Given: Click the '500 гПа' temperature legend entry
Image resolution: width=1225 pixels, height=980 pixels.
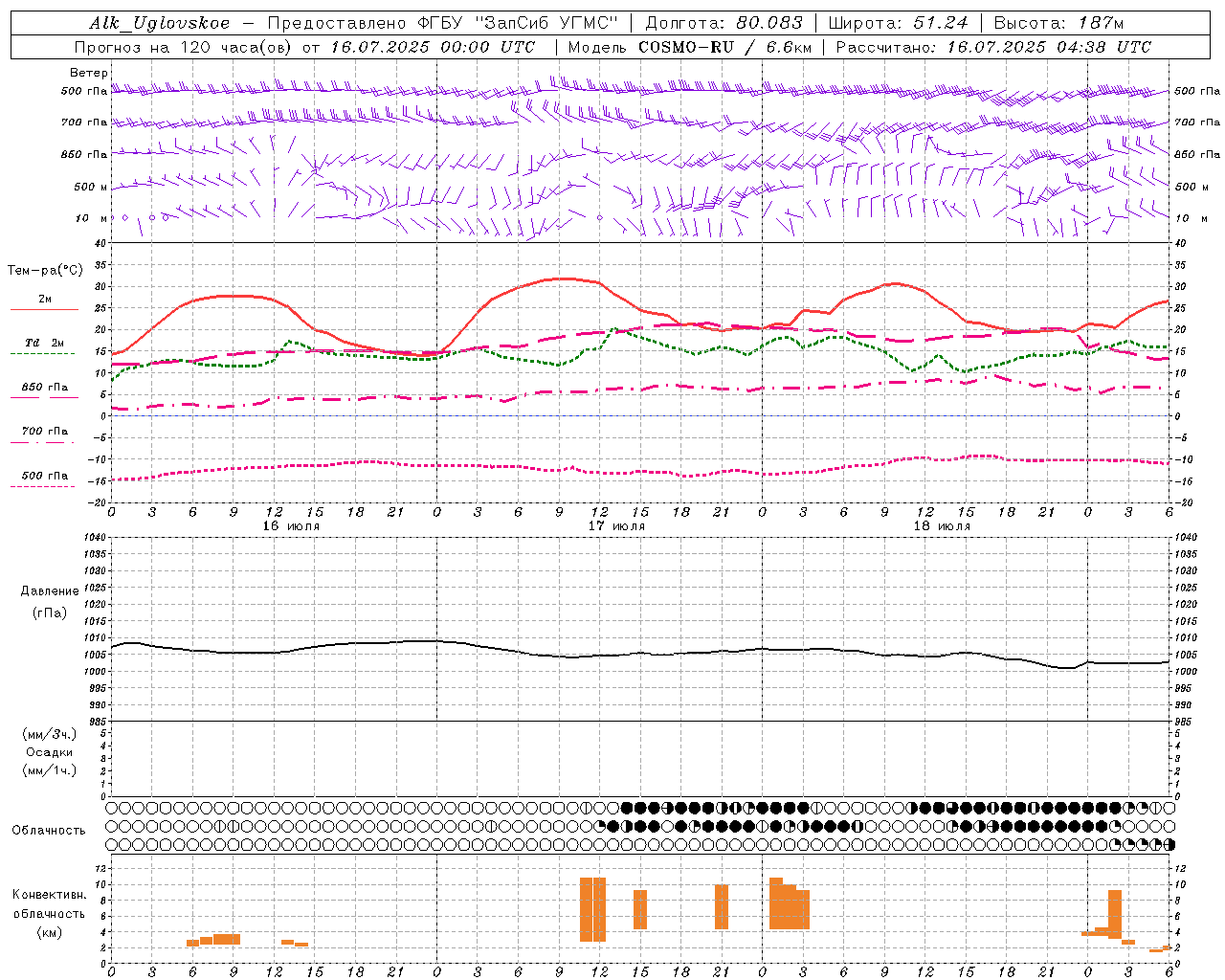Looking at the screenshot, I should point(44,476).
